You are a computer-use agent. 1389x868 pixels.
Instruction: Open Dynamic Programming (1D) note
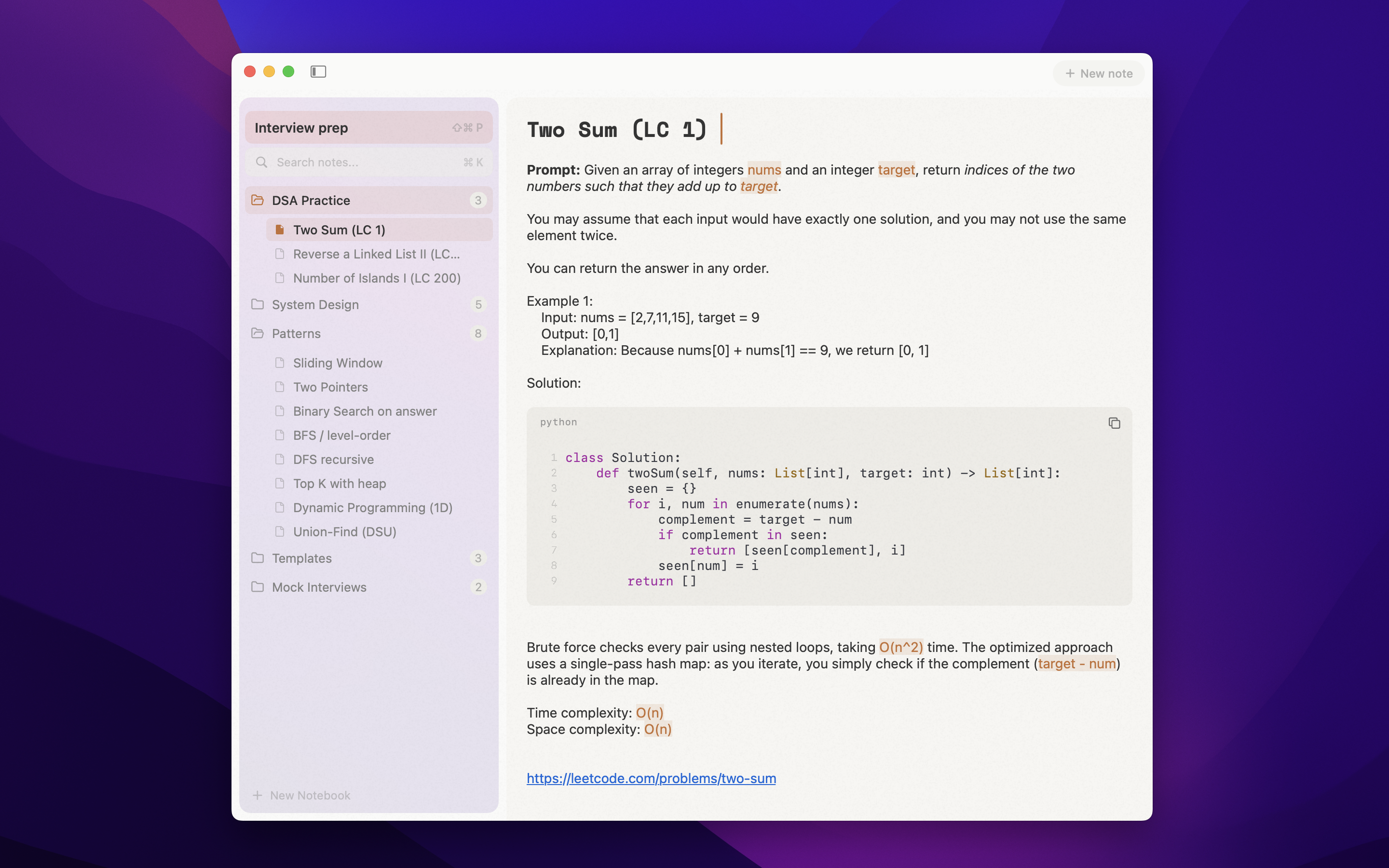pos(380,507)
